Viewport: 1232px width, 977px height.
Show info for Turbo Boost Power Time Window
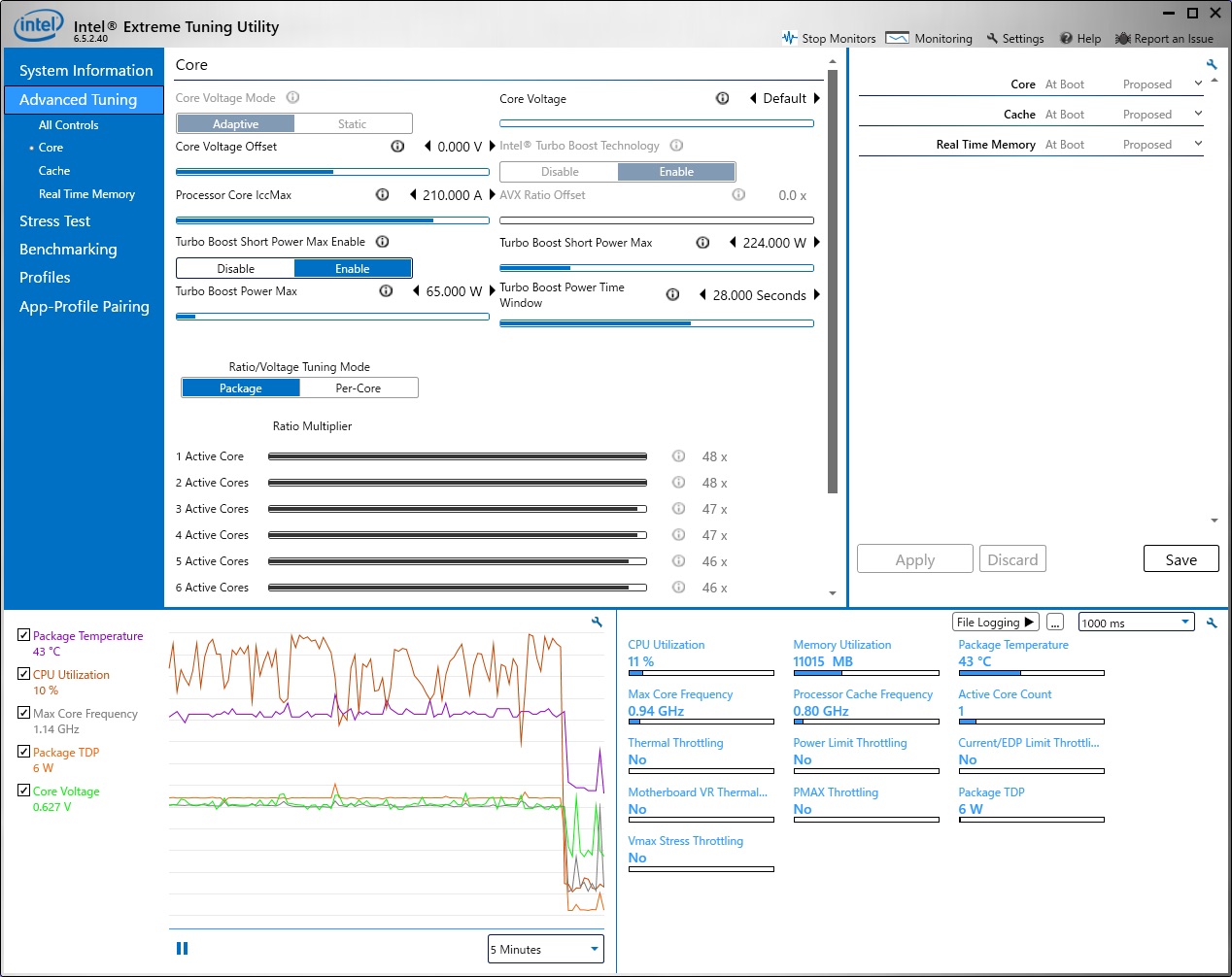[x=672, y=294]
